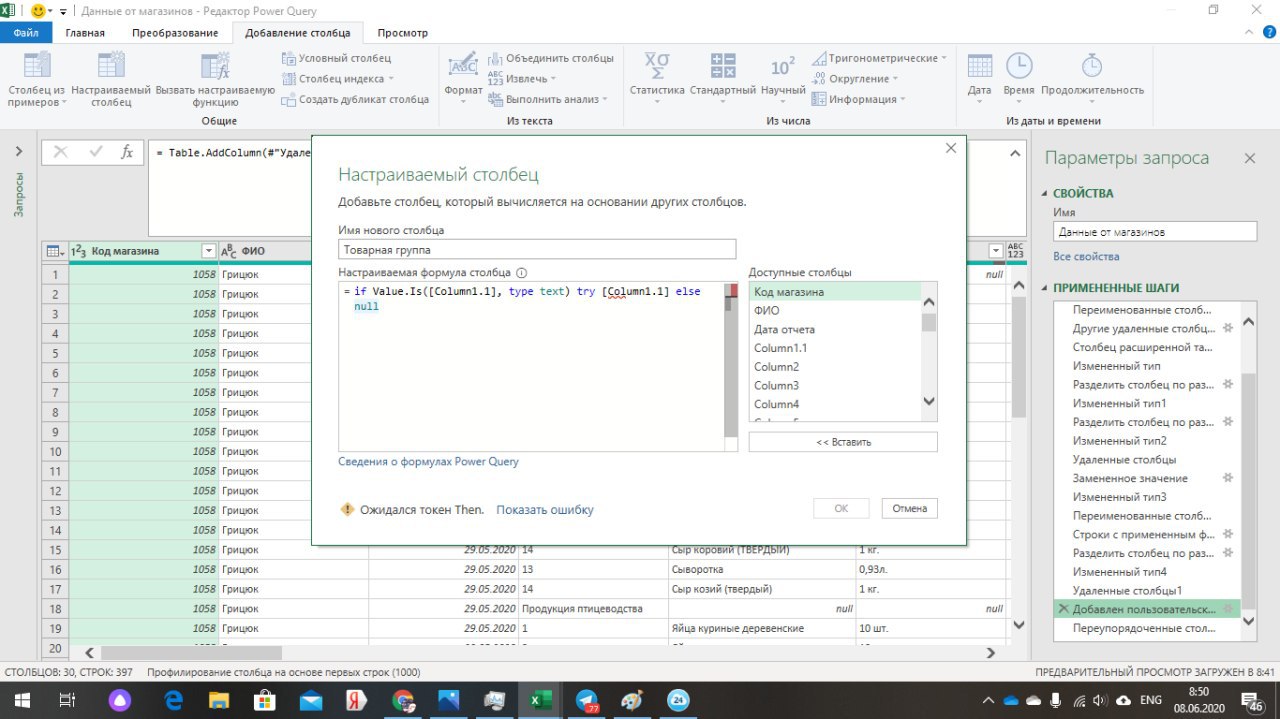This screenshot has height=719, width=1280.
Task: Click the disabled OK button
Action: pyautogui.click(x=841, y=508)
